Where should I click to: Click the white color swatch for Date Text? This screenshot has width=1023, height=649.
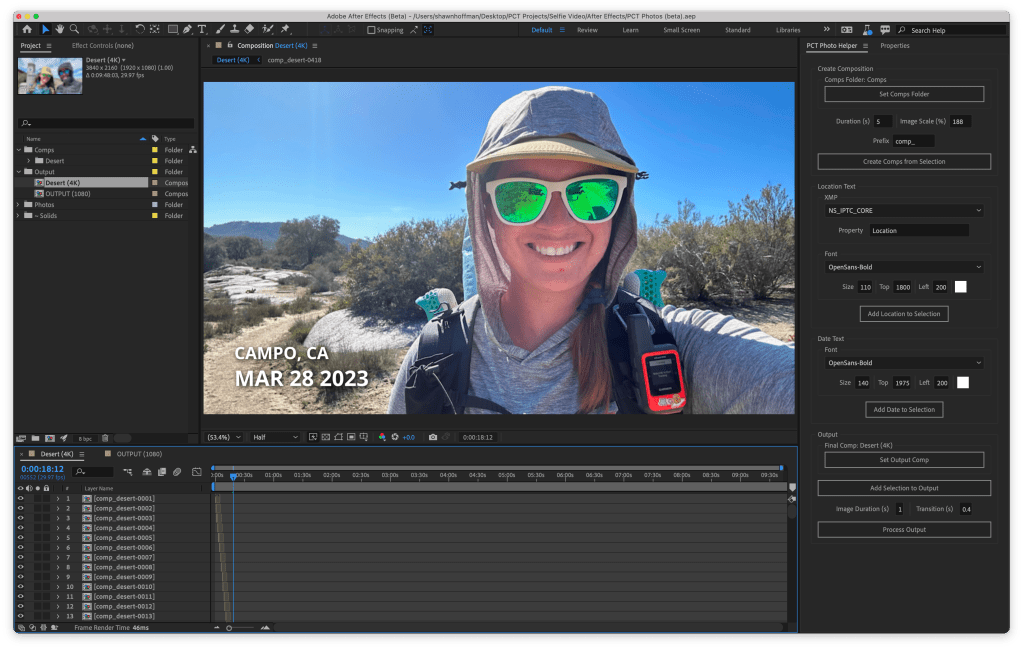coord(962,382)
